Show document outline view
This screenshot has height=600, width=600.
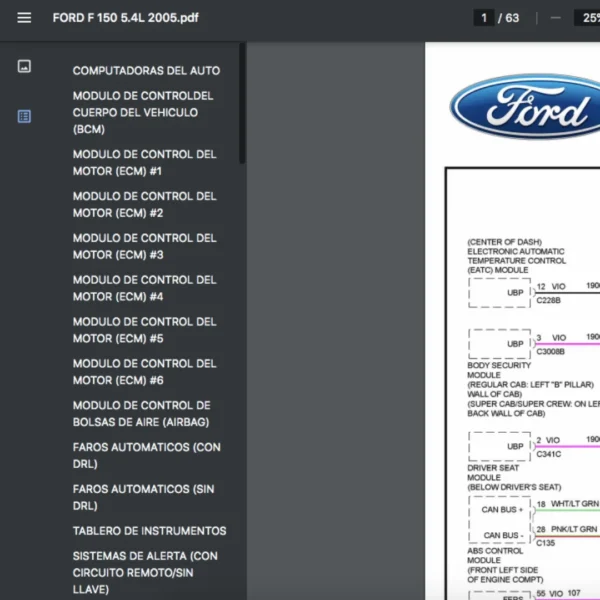24,116
